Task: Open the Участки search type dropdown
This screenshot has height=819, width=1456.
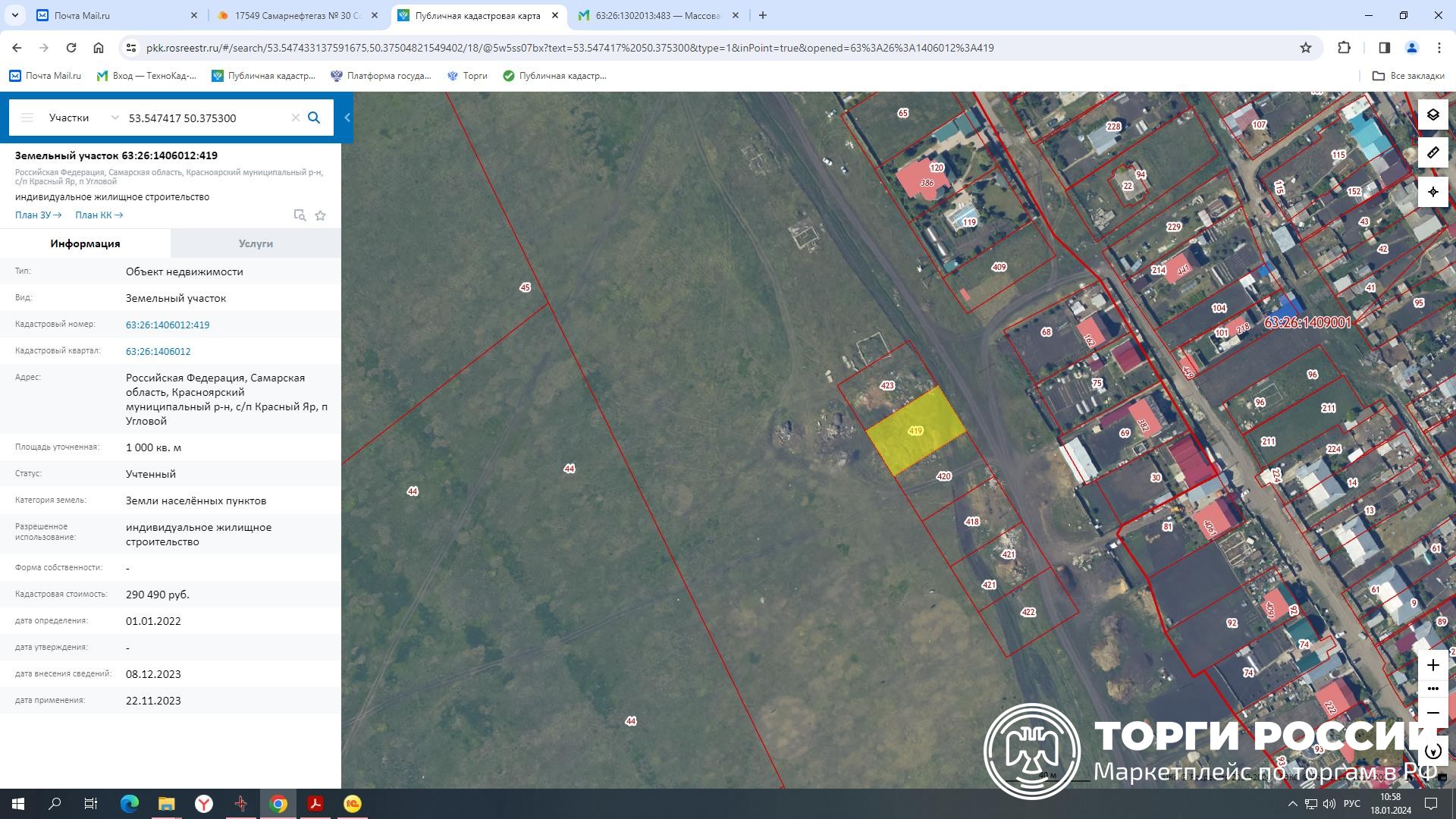Action: pyautogui.click(x=83, y=118)
